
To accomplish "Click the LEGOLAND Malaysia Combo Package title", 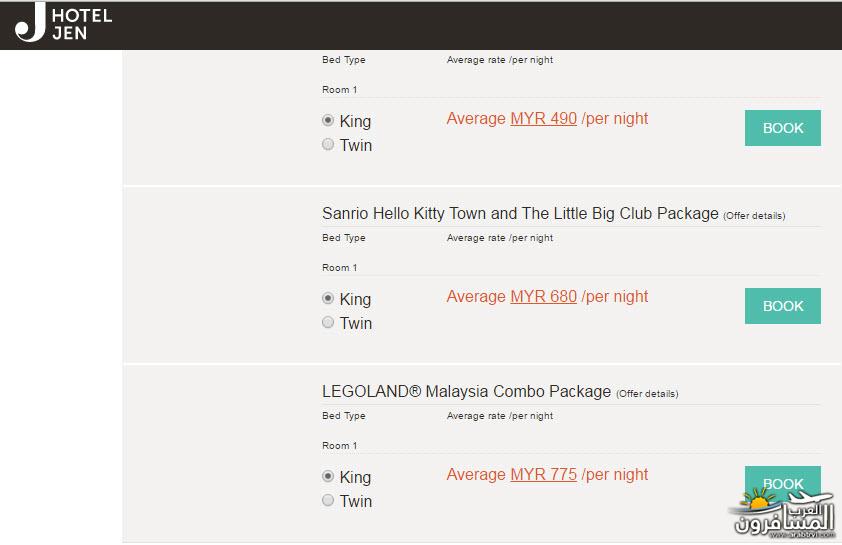I will coord(467,391).
